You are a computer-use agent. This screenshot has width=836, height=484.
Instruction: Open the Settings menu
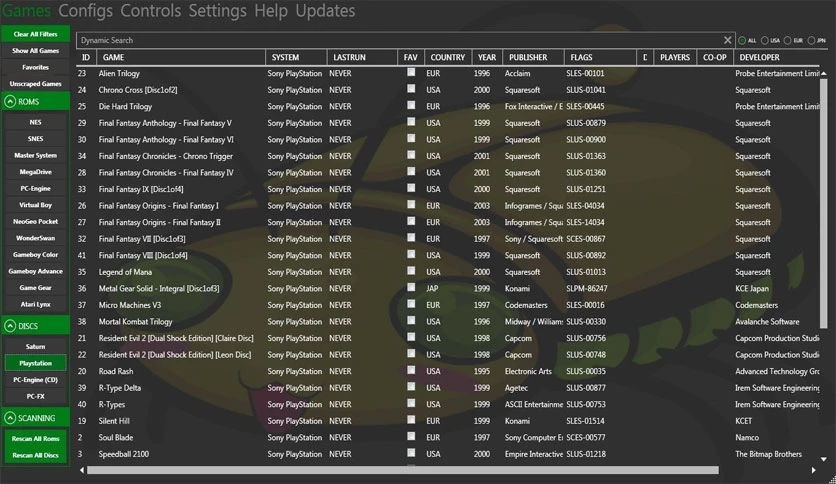217,11
